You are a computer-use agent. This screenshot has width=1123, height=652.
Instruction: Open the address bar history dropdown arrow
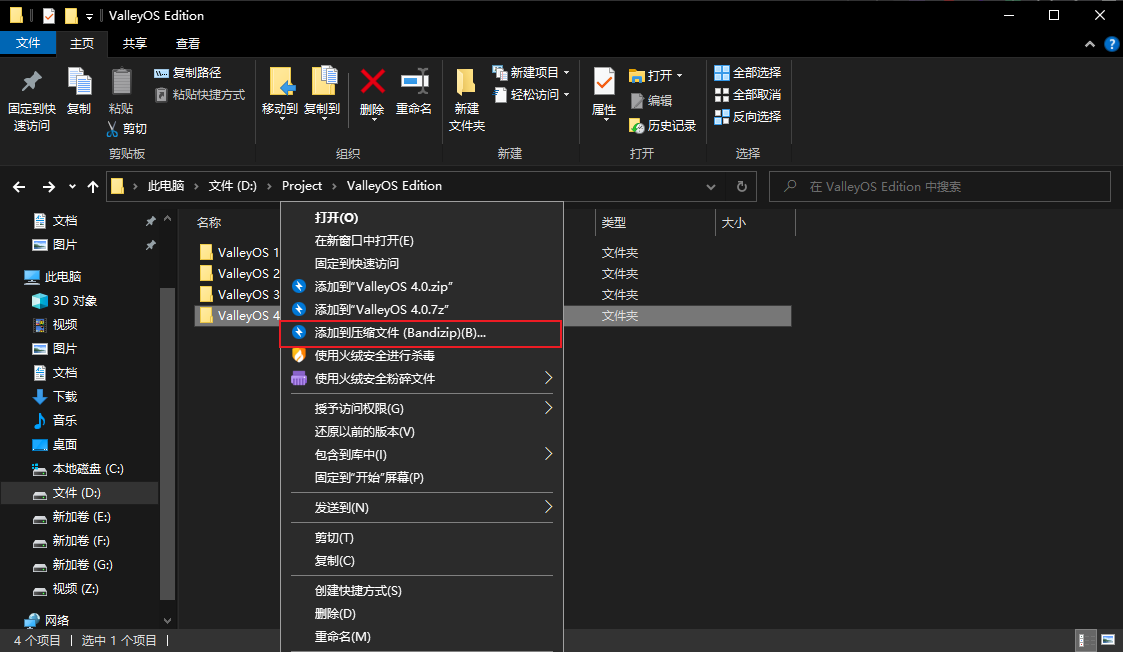tap(711, 186)
